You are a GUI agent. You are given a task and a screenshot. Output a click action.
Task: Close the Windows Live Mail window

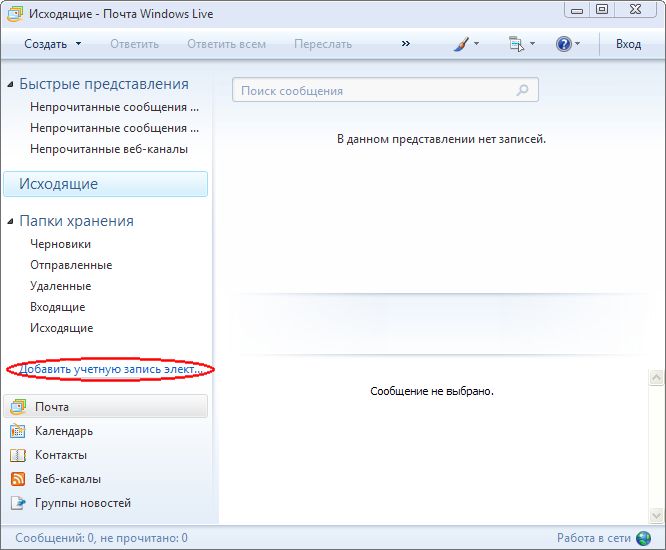point(635,10)
